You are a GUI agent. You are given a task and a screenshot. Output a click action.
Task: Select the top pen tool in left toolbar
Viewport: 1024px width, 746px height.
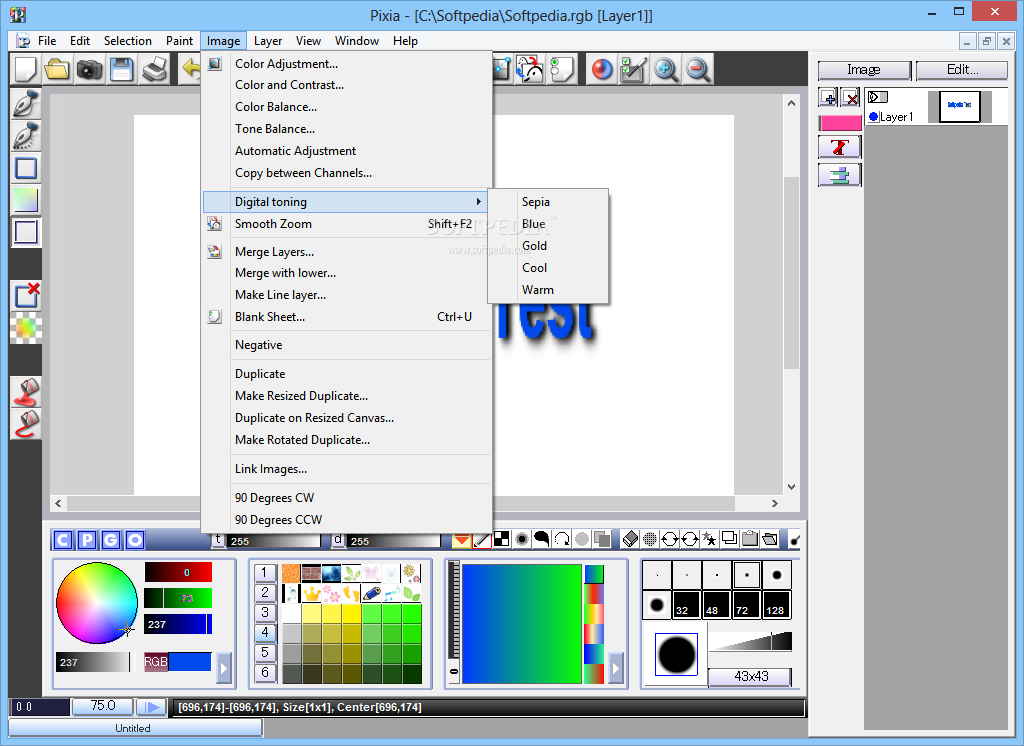25,103
